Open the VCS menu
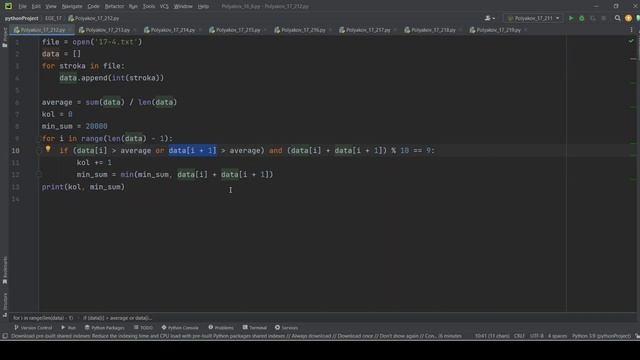Screen dimensions: 640x360 click(164, 7)
